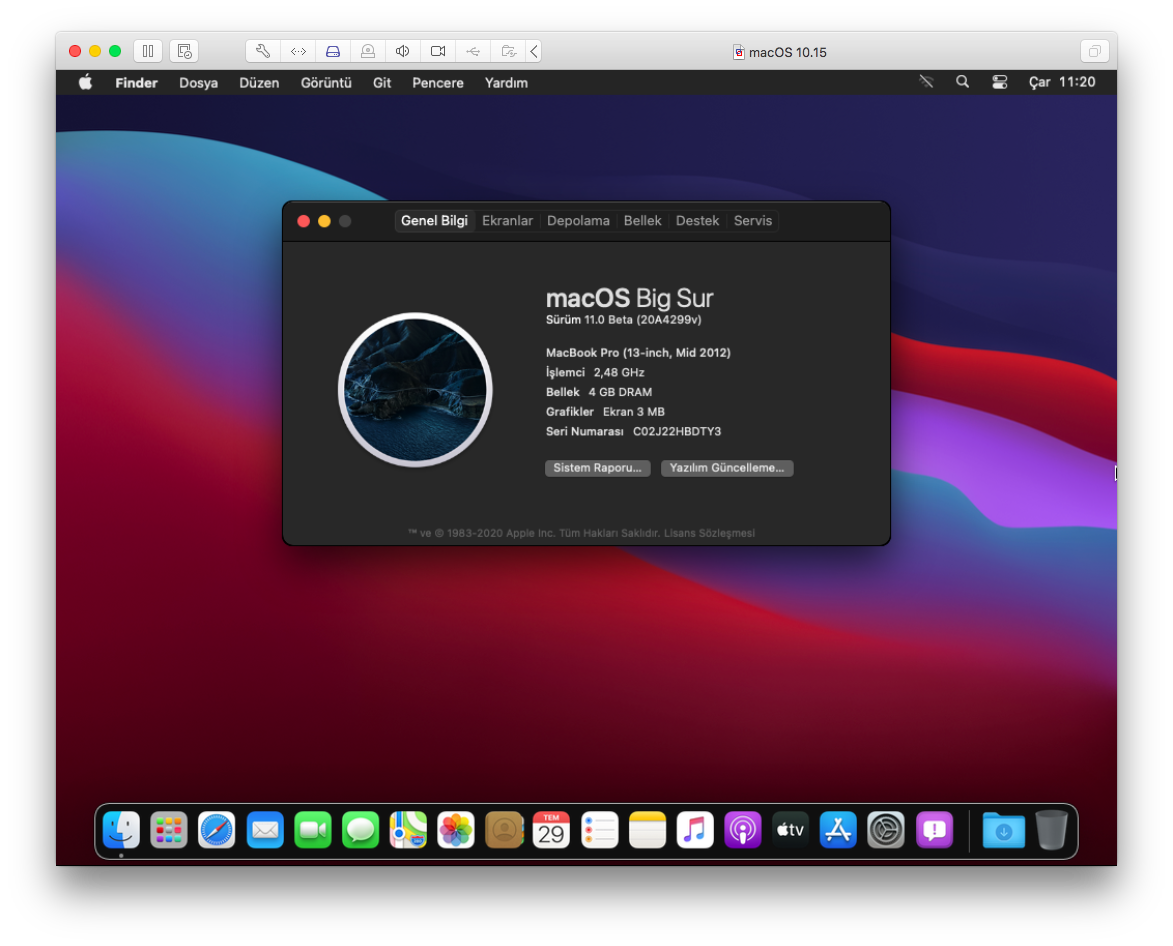Launch Safari from the Dock

tap(217, 830)
